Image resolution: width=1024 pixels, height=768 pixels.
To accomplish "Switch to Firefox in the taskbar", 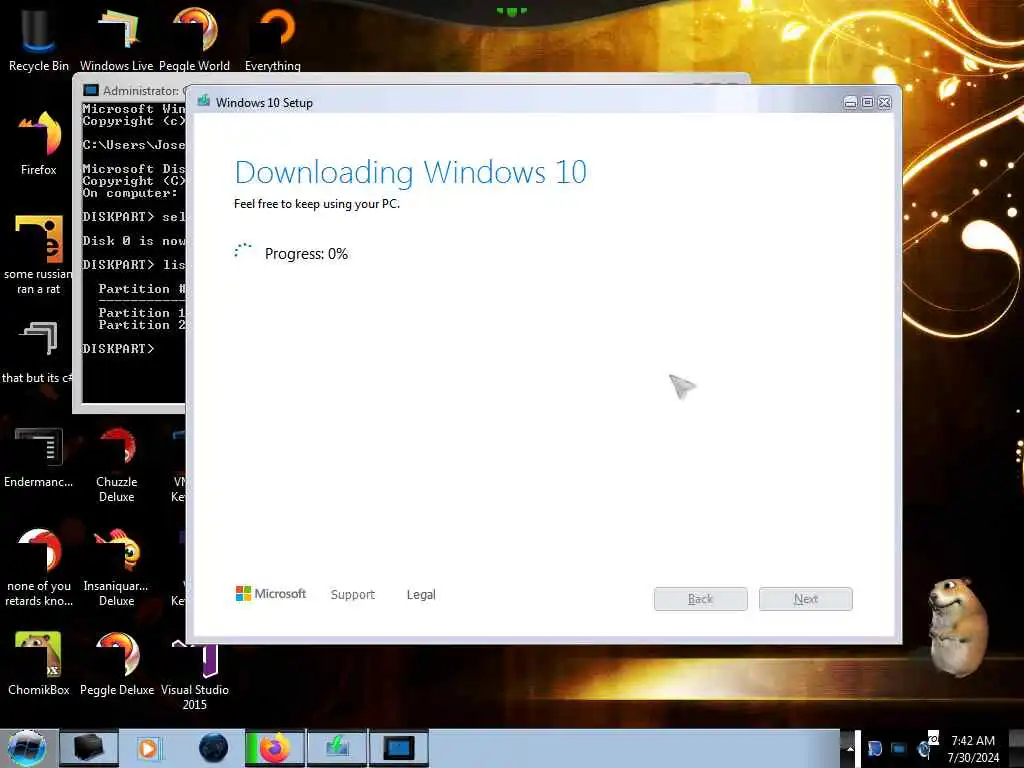I will click(274, 748).
